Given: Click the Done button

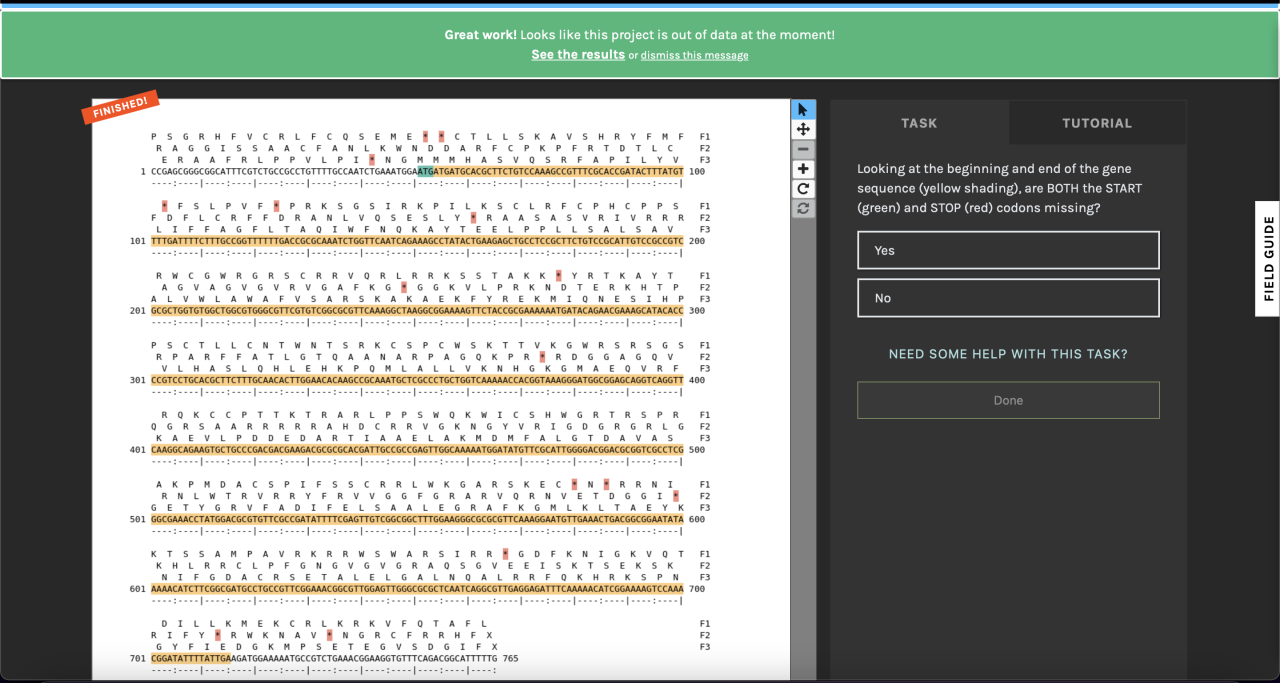Looking at the screenshot, I should pos(1008,400).
